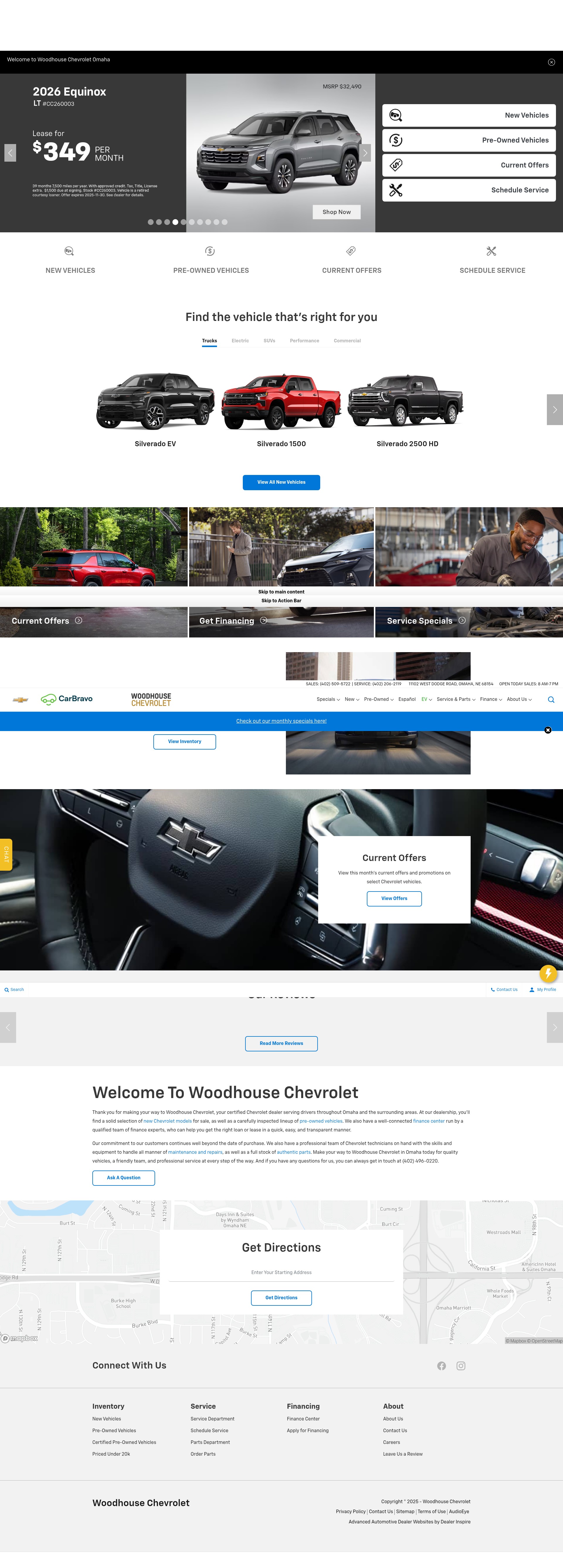Switch to the Performance tab
563x1568 pixels.
click(x=304, y=341)
